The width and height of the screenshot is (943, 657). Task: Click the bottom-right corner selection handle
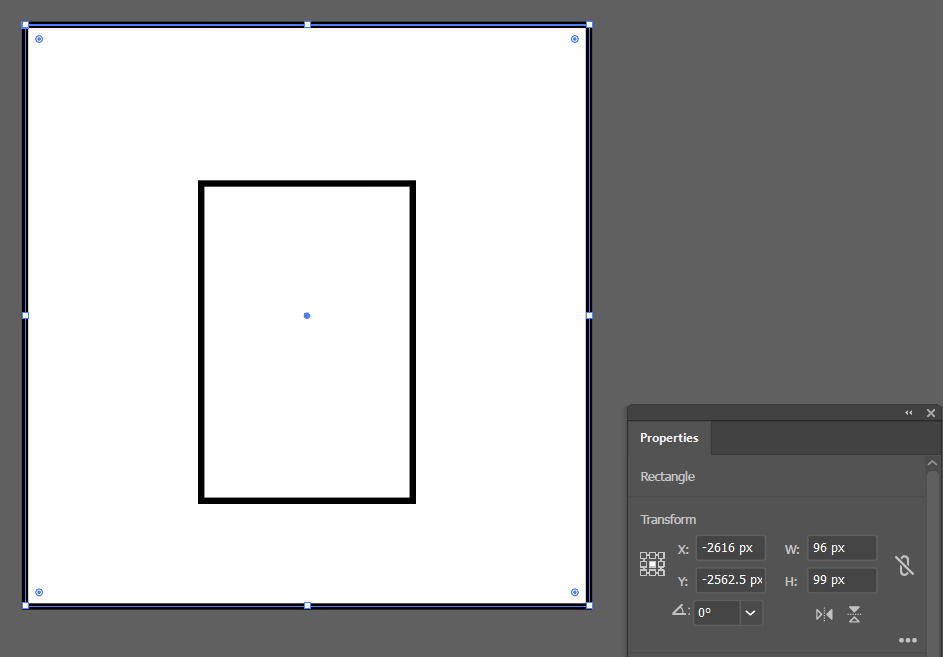coord(589,605)
